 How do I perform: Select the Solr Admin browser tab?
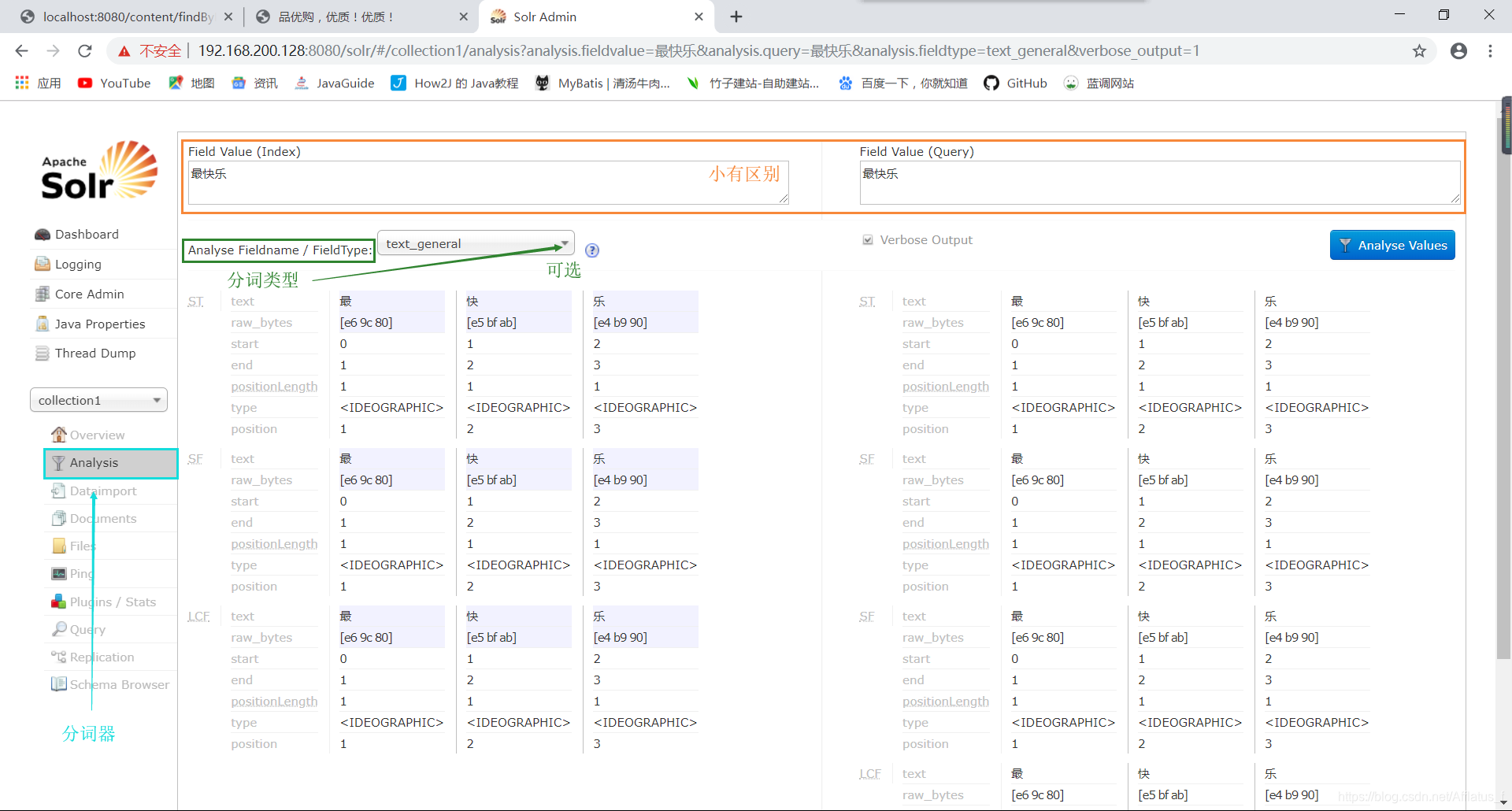(x=595, y=17)
